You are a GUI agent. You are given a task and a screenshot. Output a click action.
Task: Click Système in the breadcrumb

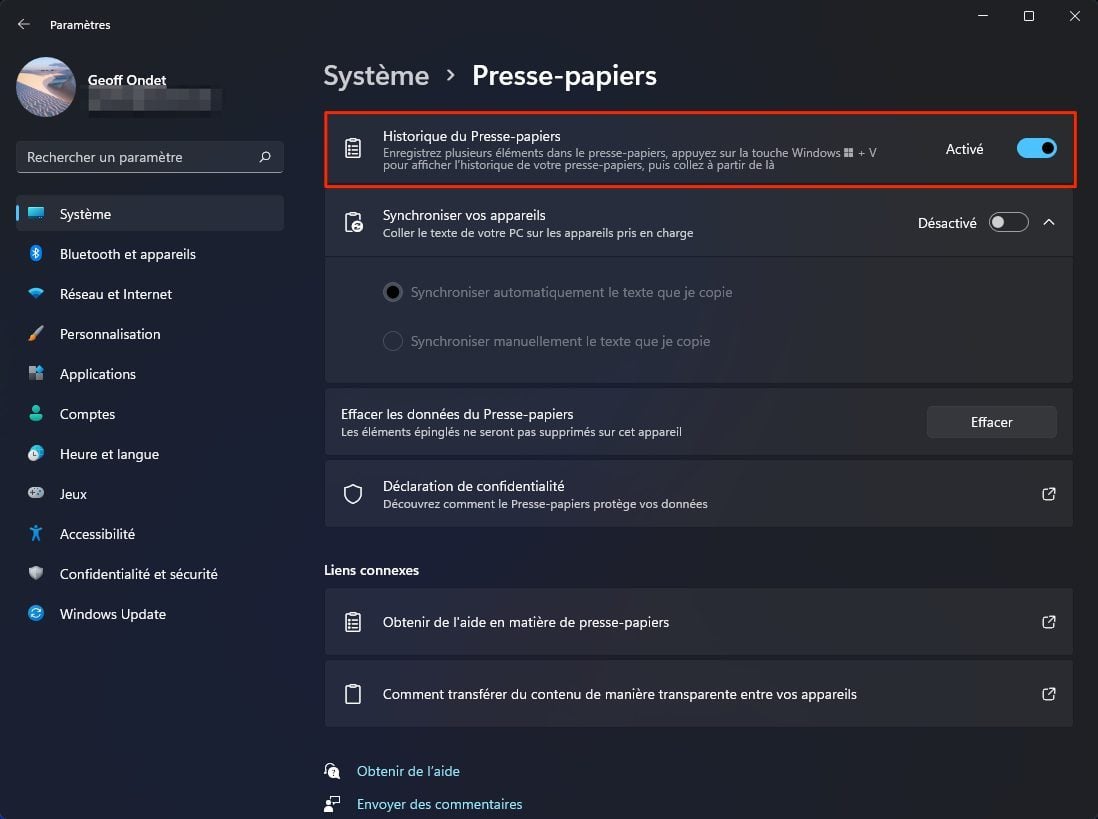(x=376, y=76)
